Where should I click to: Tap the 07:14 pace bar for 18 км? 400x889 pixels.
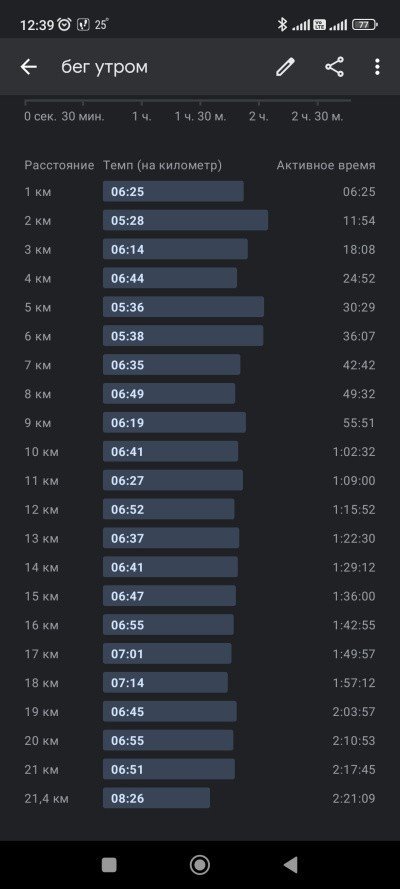point(165,683)
